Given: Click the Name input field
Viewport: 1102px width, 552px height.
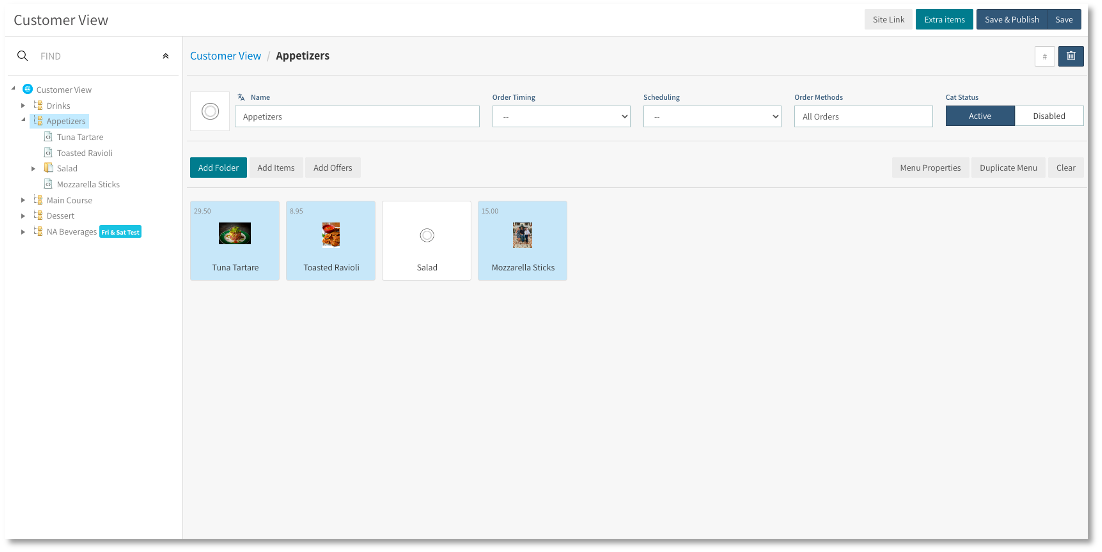Looking at the screenshot, I should [x=357, y=116].
